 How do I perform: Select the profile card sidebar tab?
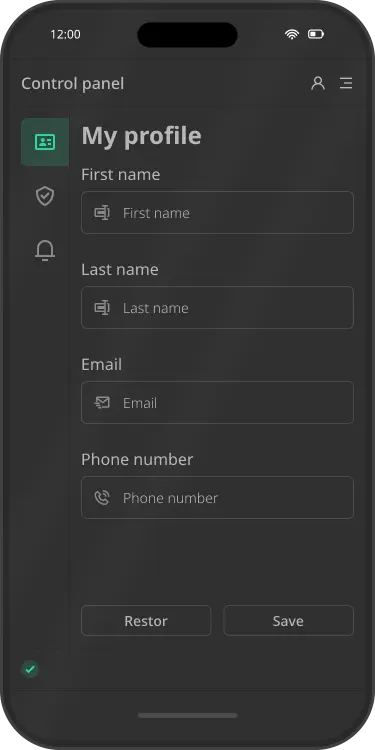pos(45,142)
